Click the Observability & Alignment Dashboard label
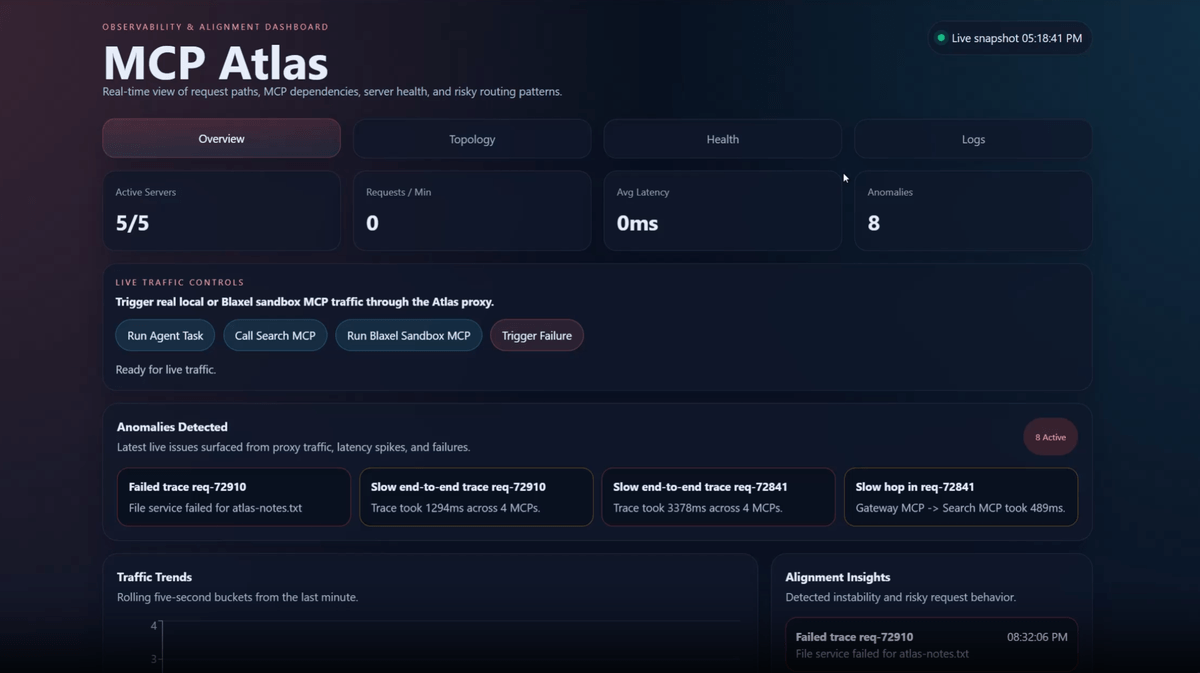Screen dimensions: 1200x673 215,27
